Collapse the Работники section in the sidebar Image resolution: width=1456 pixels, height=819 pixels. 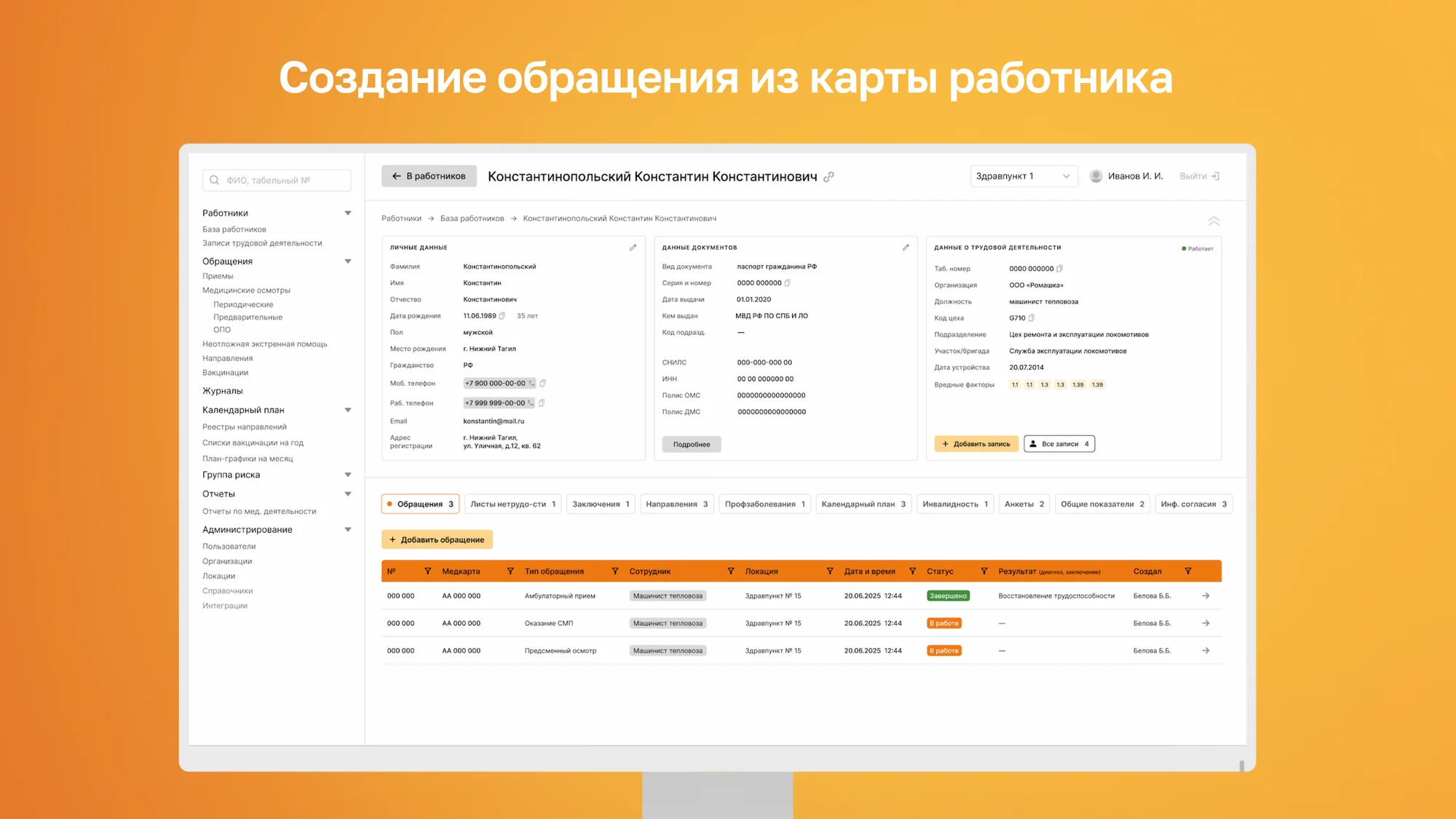pos(347,213)
